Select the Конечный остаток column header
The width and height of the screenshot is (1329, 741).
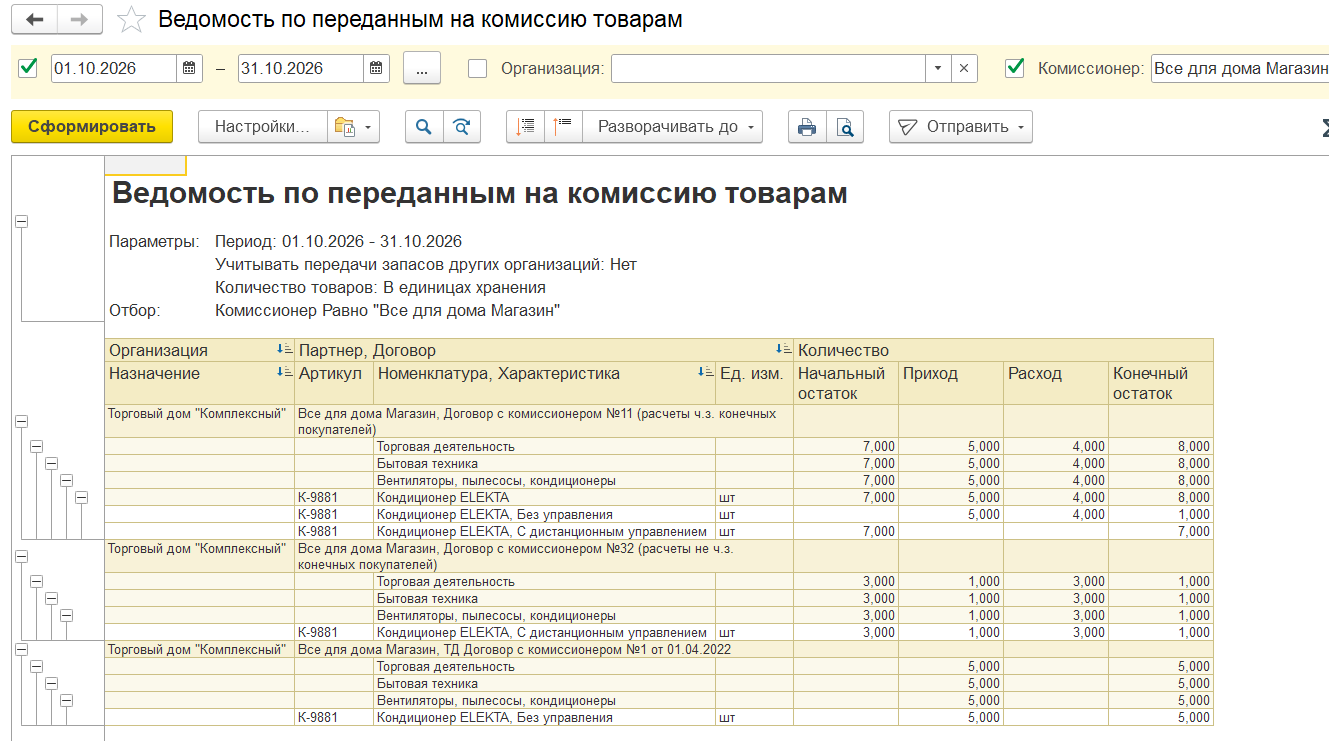tap(1161, 383)
